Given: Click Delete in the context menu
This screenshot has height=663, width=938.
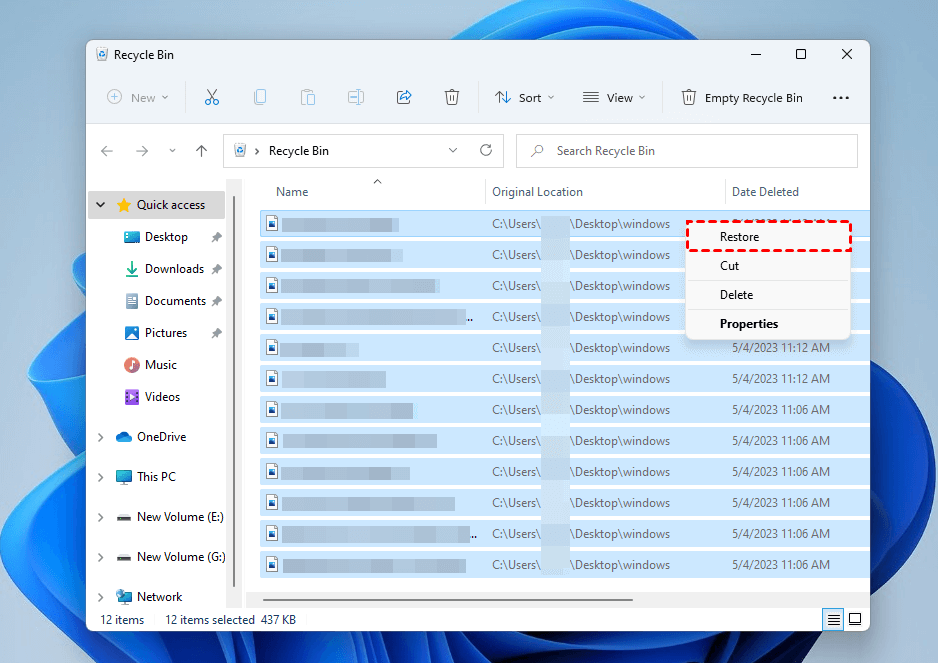Looking at the screenshot, I should [736, 295].
